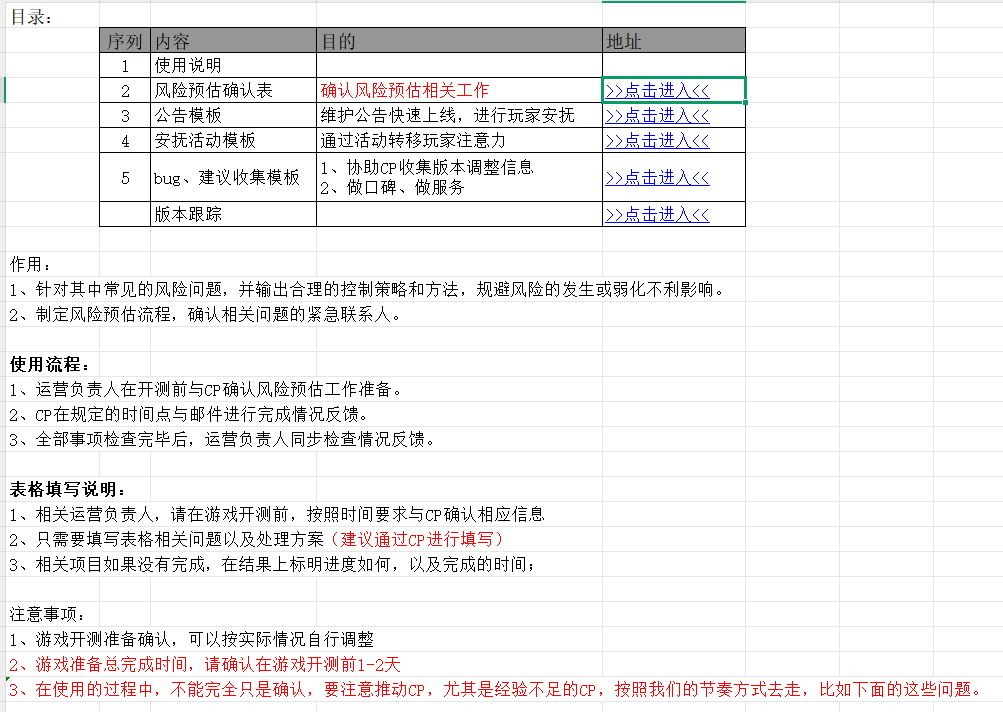Select the 内容 header cell
The width and height of the screenshot is (1003, 712).
pyautogui.click(x=233, y=41)
